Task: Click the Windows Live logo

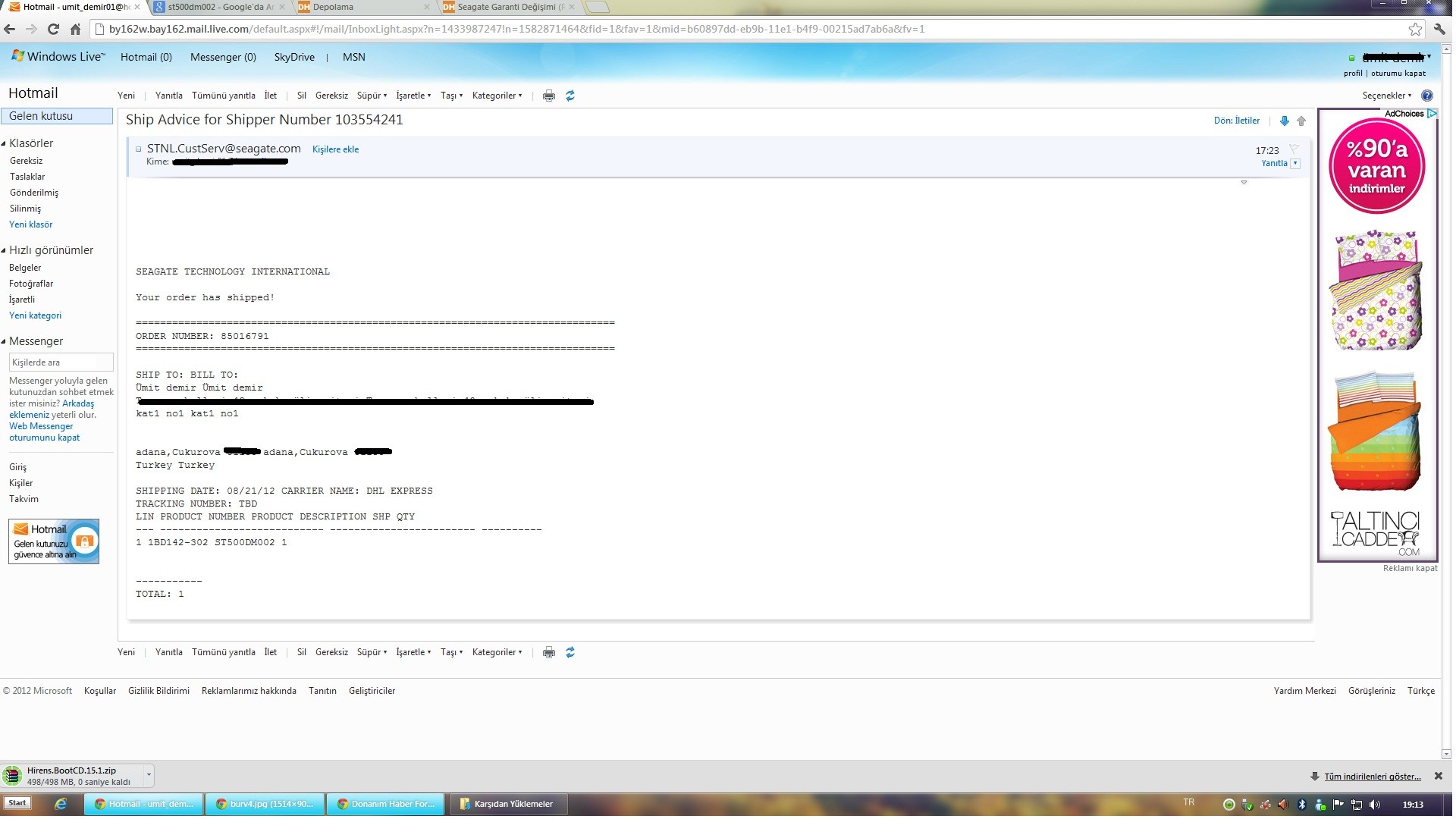Action: tap(58, 57)
